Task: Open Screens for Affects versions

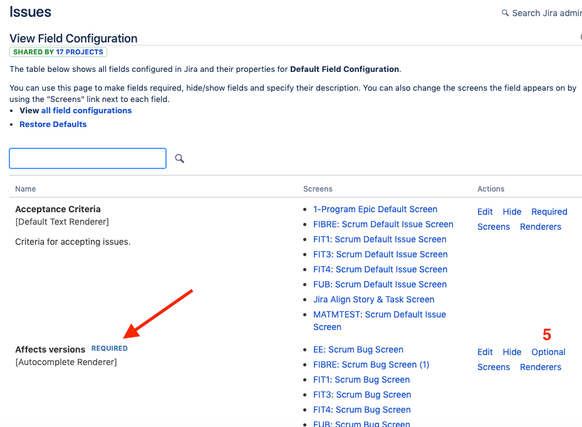Action: tap(494, 367)
